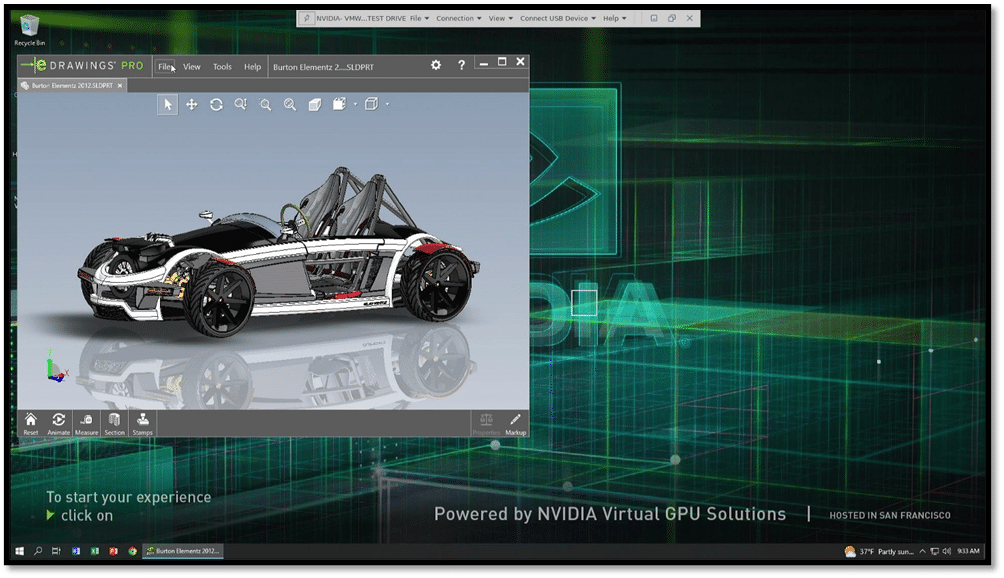The height and width of the screenshot is (578, 1004).
Task: Open the eDrawings help question mark
Action: point(461,65)
